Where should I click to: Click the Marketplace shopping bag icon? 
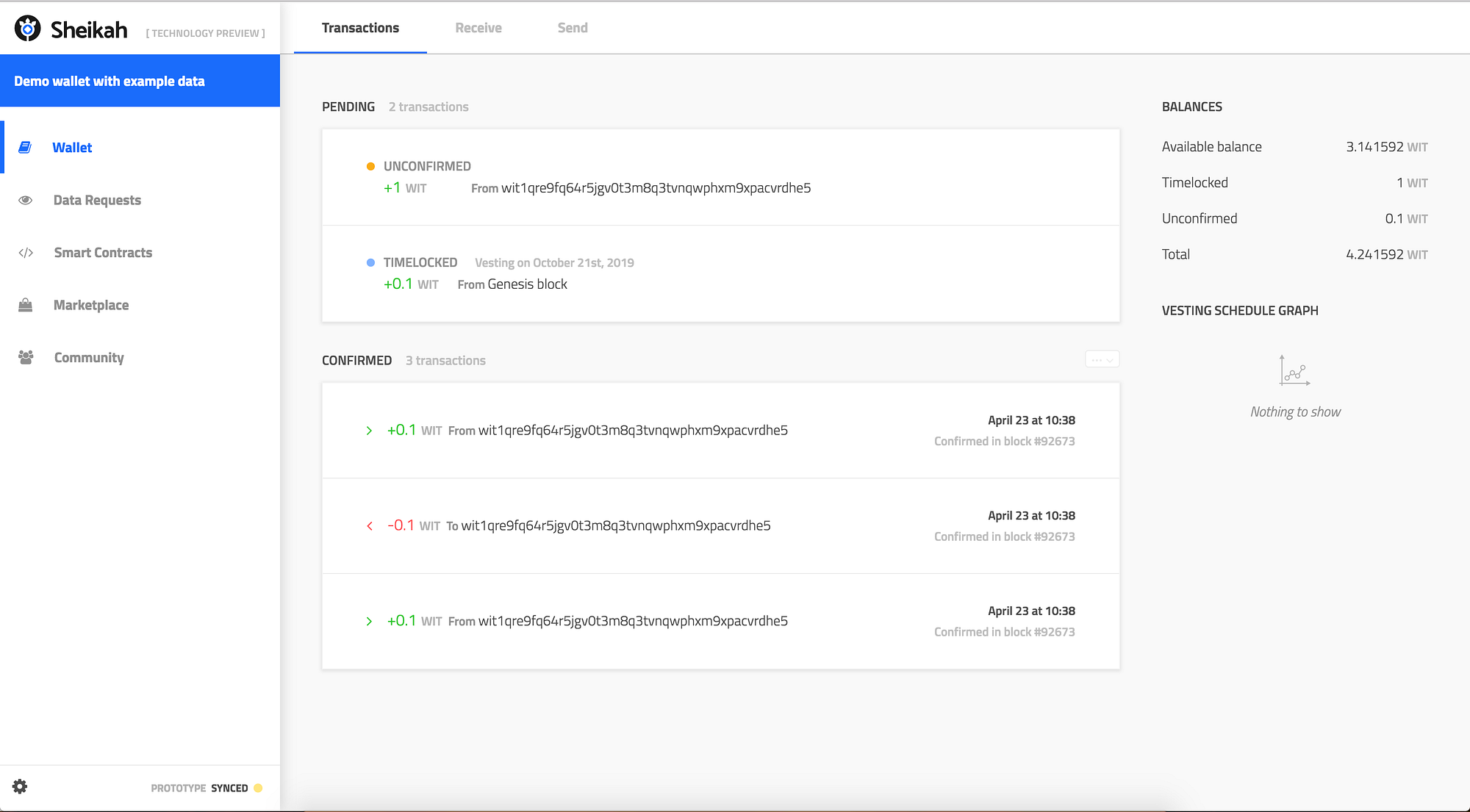[26, 305]
